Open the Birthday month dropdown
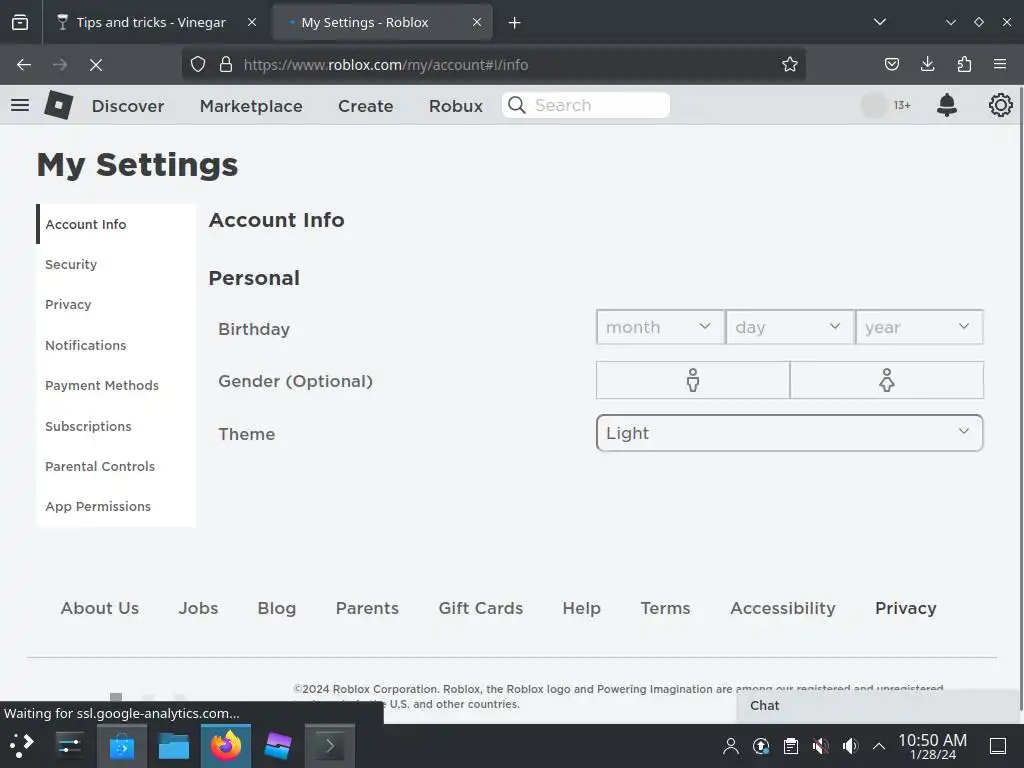Screen dimensions: 1024x768 pyautogui.click(x=660, y=327)
